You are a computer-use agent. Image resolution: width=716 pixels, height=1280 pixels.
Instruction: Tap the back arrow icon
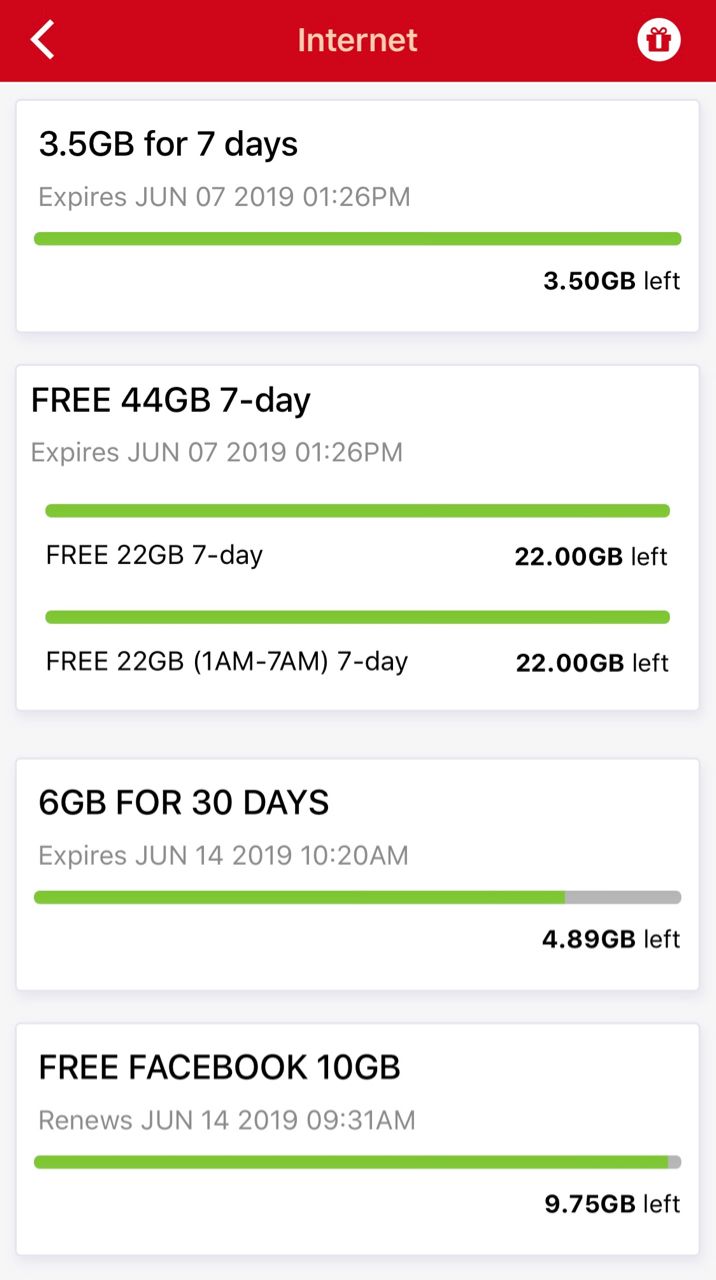pyautogui.click(x=42, y=40)
